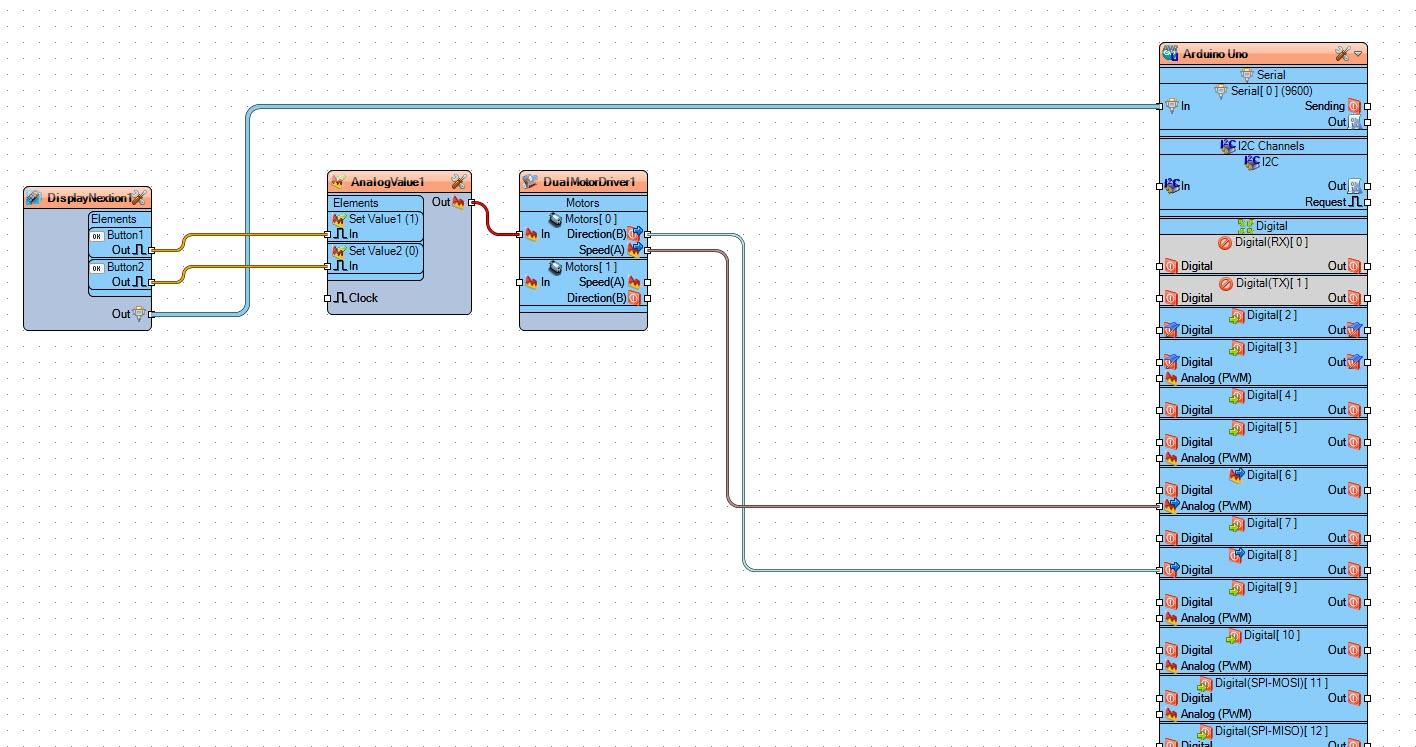Select the Digital[ 7 ] Out pin
This screenshot has height=747, width=1416.
pos(1368,538)
